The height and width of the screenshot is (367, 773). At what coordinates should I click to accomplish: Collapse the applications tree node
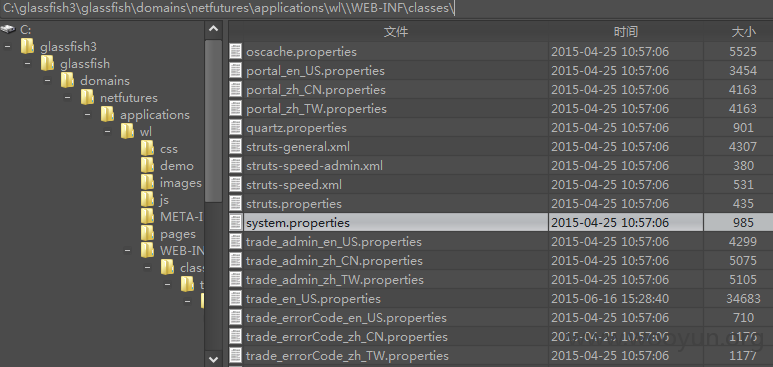(x=87, y=114)
